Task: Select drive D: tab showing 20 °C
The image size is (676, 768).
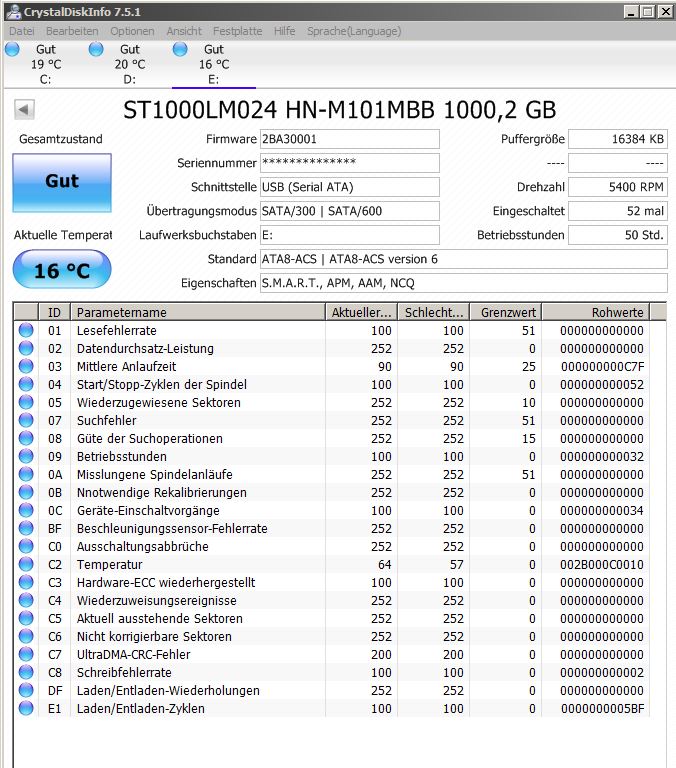Action: coord(130,64)
